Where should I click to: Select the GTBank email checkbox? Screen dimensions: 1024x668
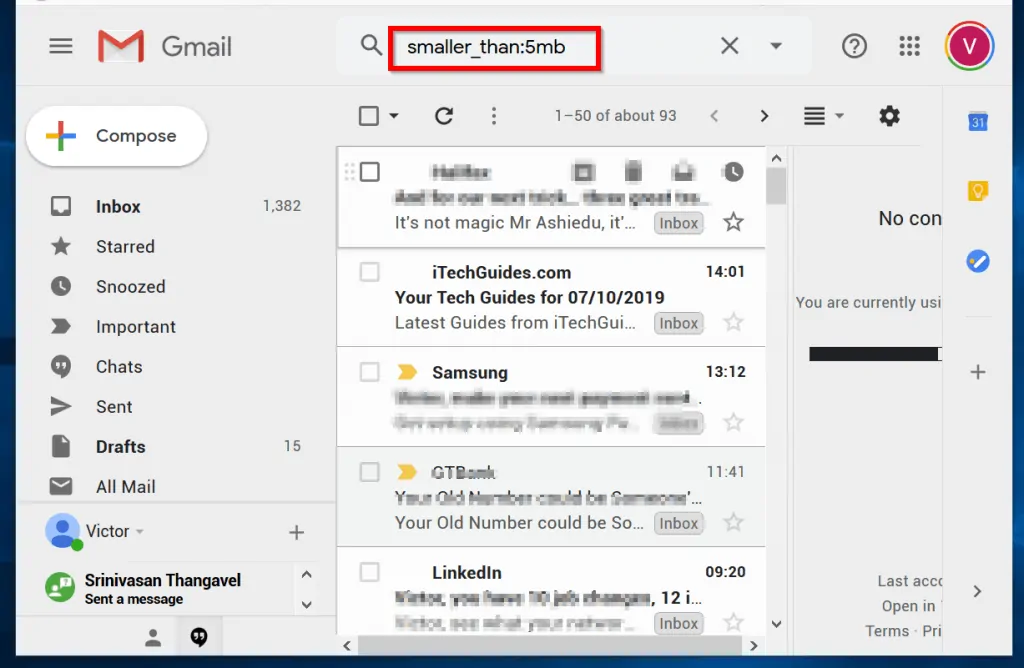pos(370,471)
